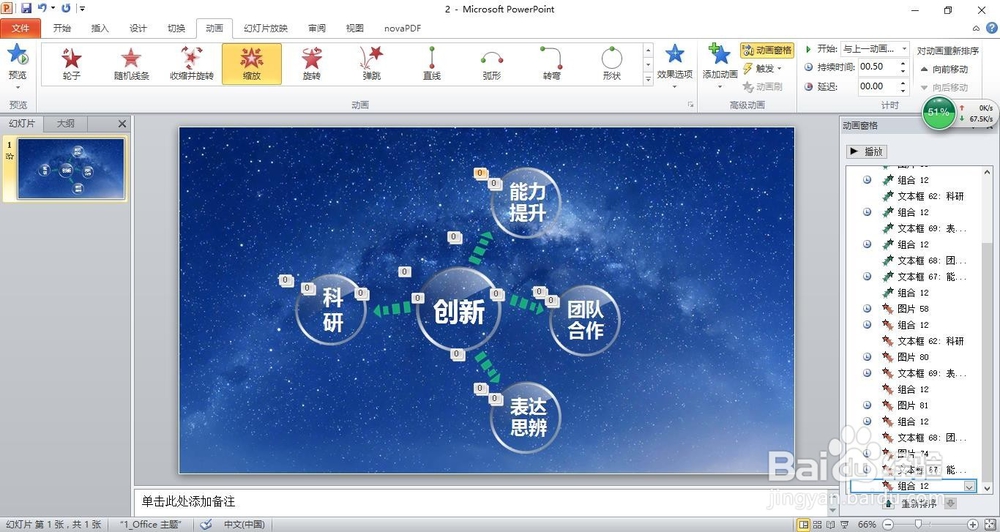Select the 转弯 (Turn) motion path
The width and height of the screenshot is (1000, 532).
[552, 64]
